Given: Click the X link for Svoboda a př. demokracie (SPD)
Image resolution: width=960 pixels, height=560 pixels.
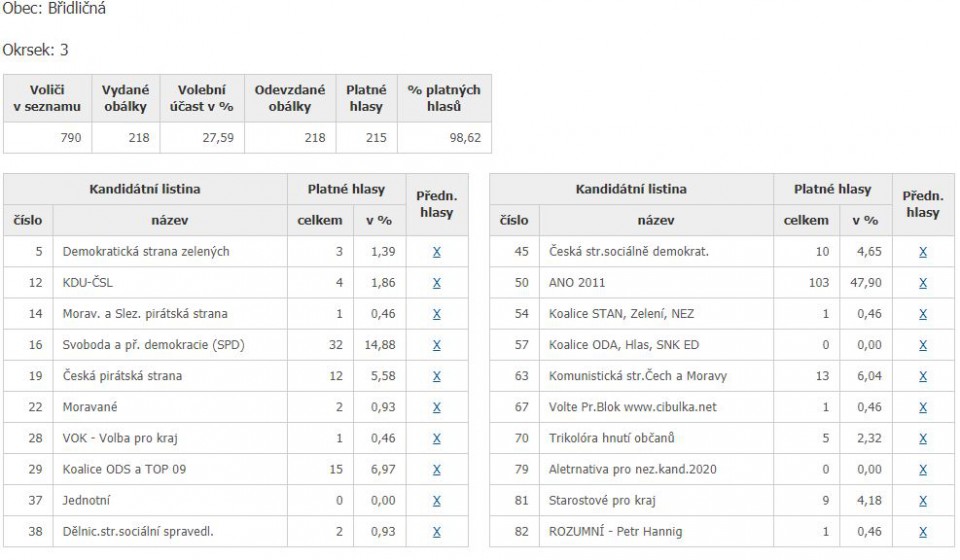Looking at the screenshot, I should [437, 345].
